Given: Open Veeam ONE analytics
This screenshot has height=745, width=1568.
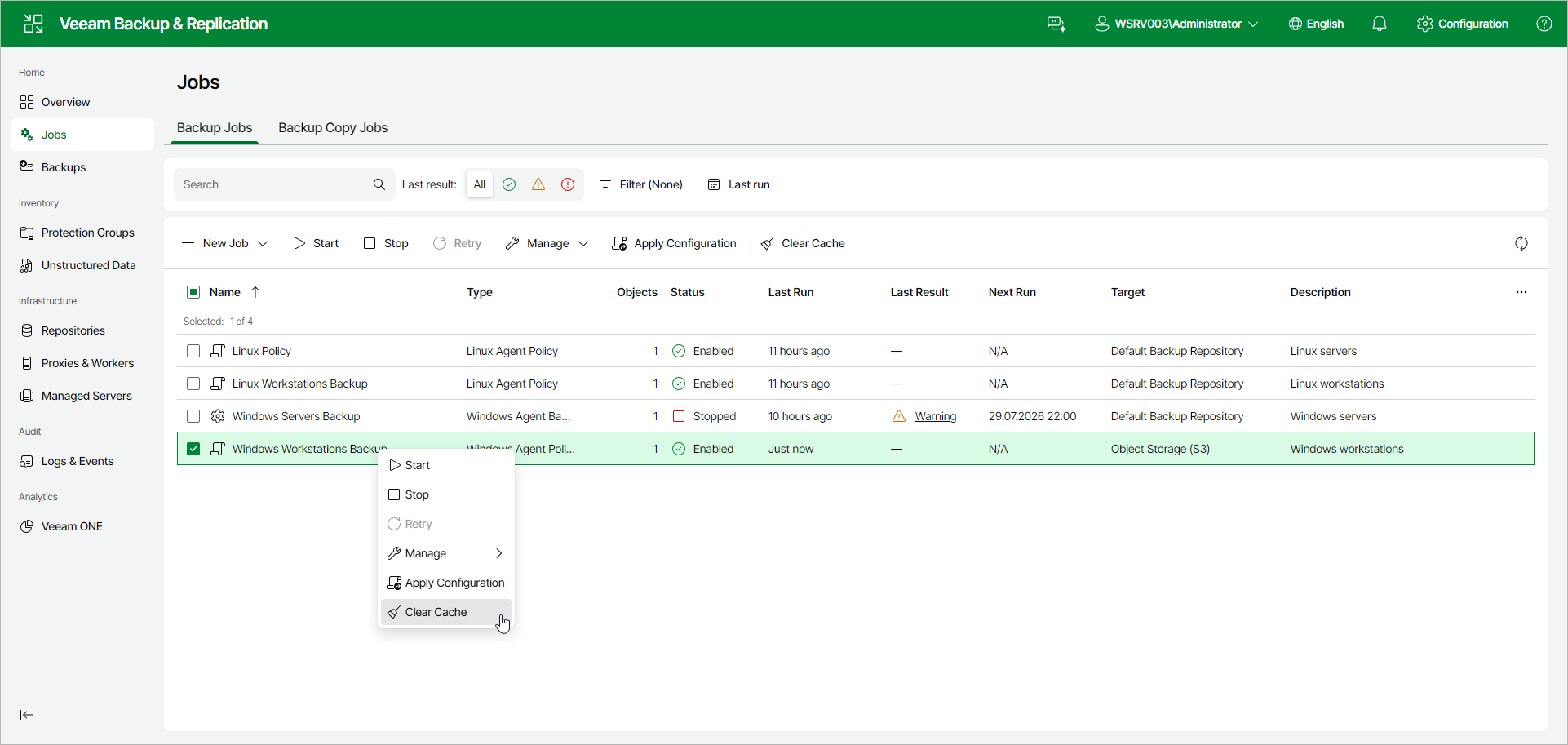Looking at the screenshot, I should pyautogui.click(x=82, y=526).
